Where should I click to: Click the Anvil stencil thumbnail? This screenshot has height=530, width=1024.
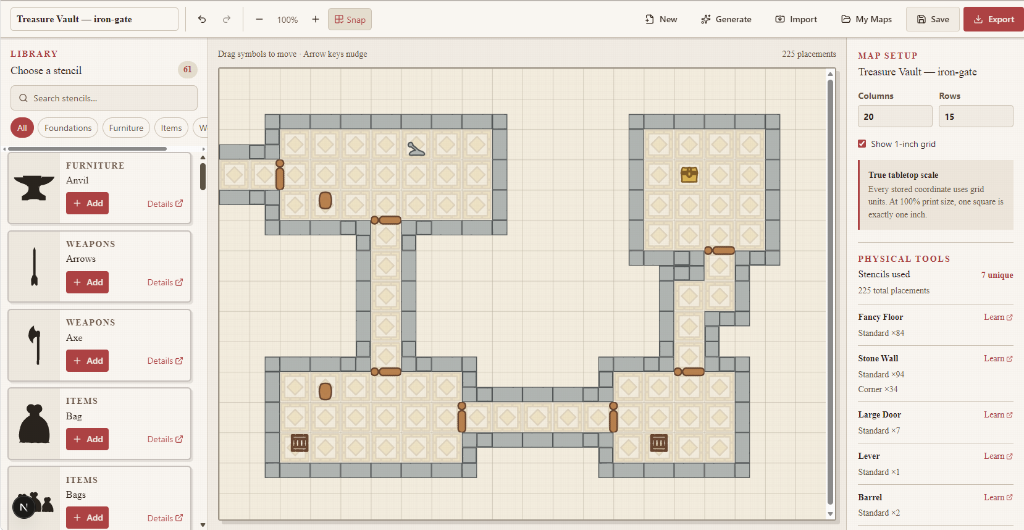34,188
